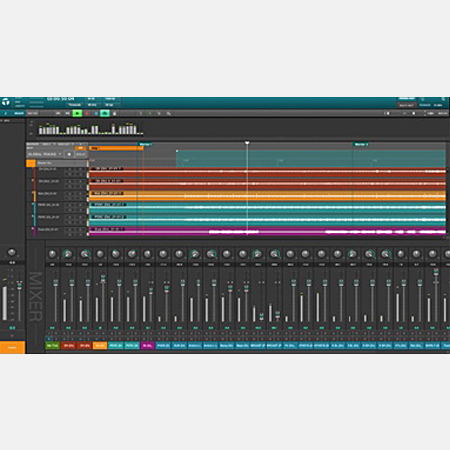Click the pan knob on the magenta mixer channel

(147, 254)
